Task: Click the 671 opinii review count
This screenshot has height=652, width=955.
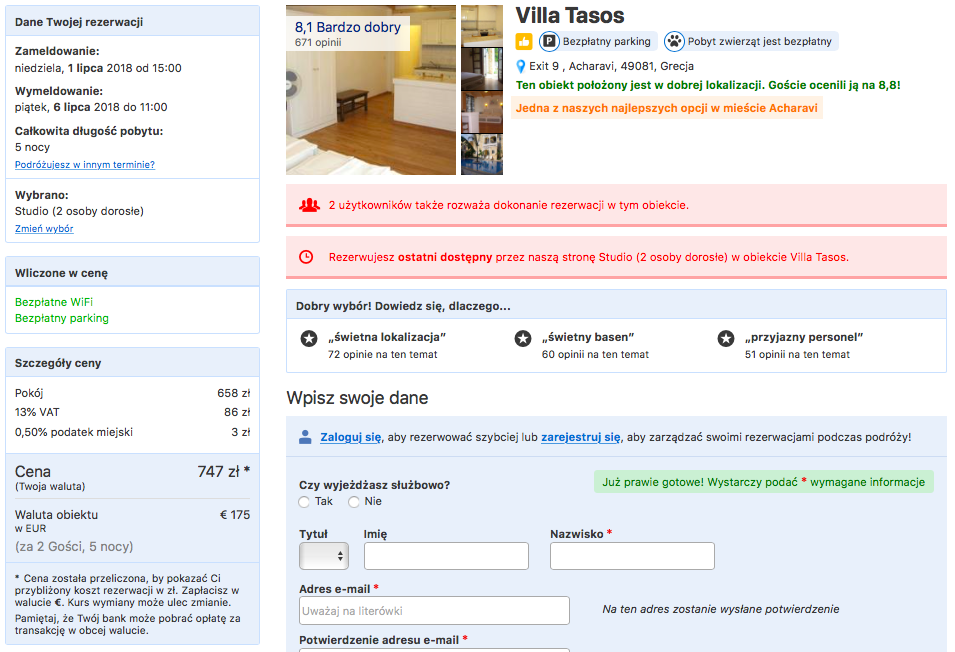Action: [318, 43]
